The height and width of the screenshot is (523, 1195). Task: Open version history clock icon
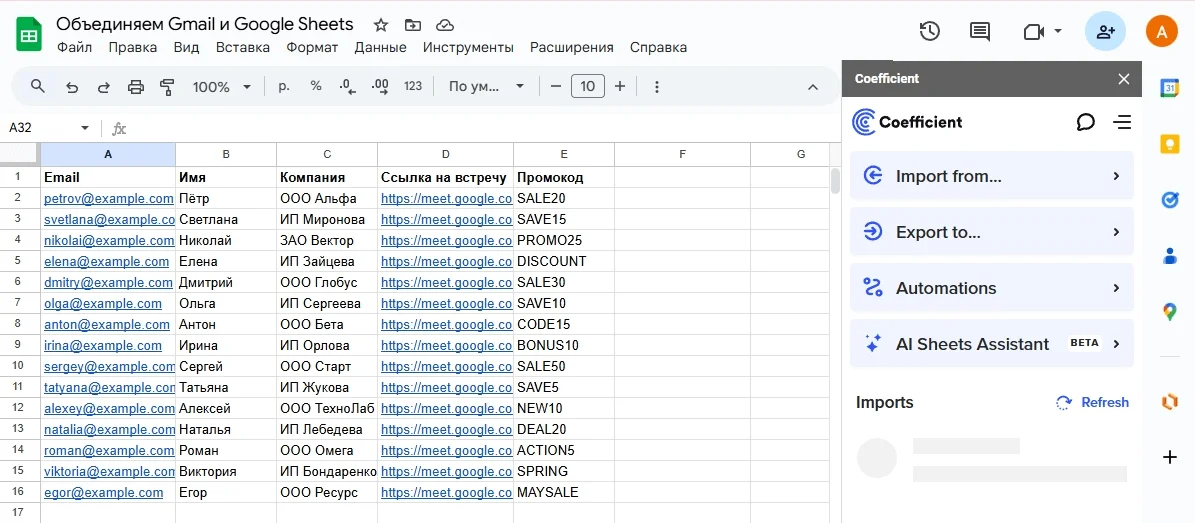pos(929,32)
